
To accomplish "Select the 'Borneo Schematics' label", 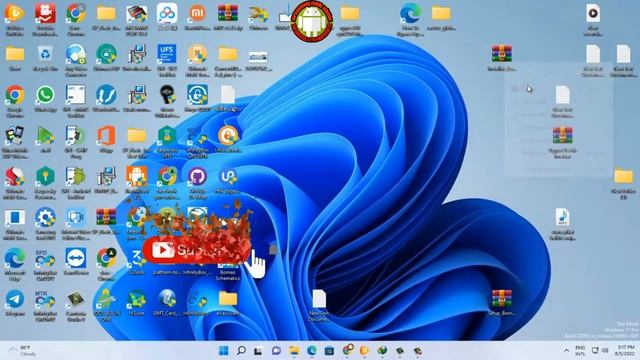I will [x=228, y=275].
